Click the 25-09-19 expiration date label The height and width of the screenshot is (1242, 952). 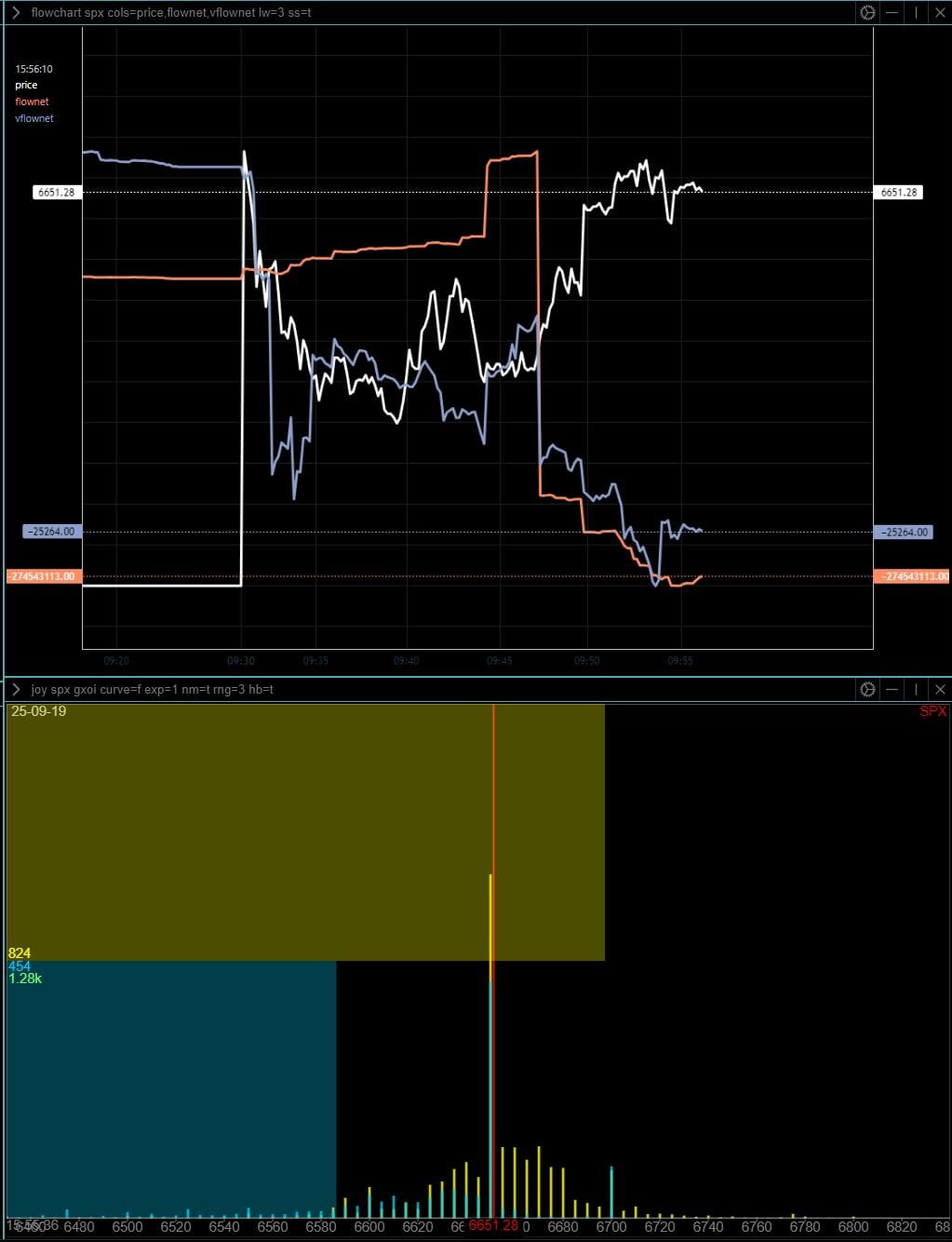(x=39, y=711)
